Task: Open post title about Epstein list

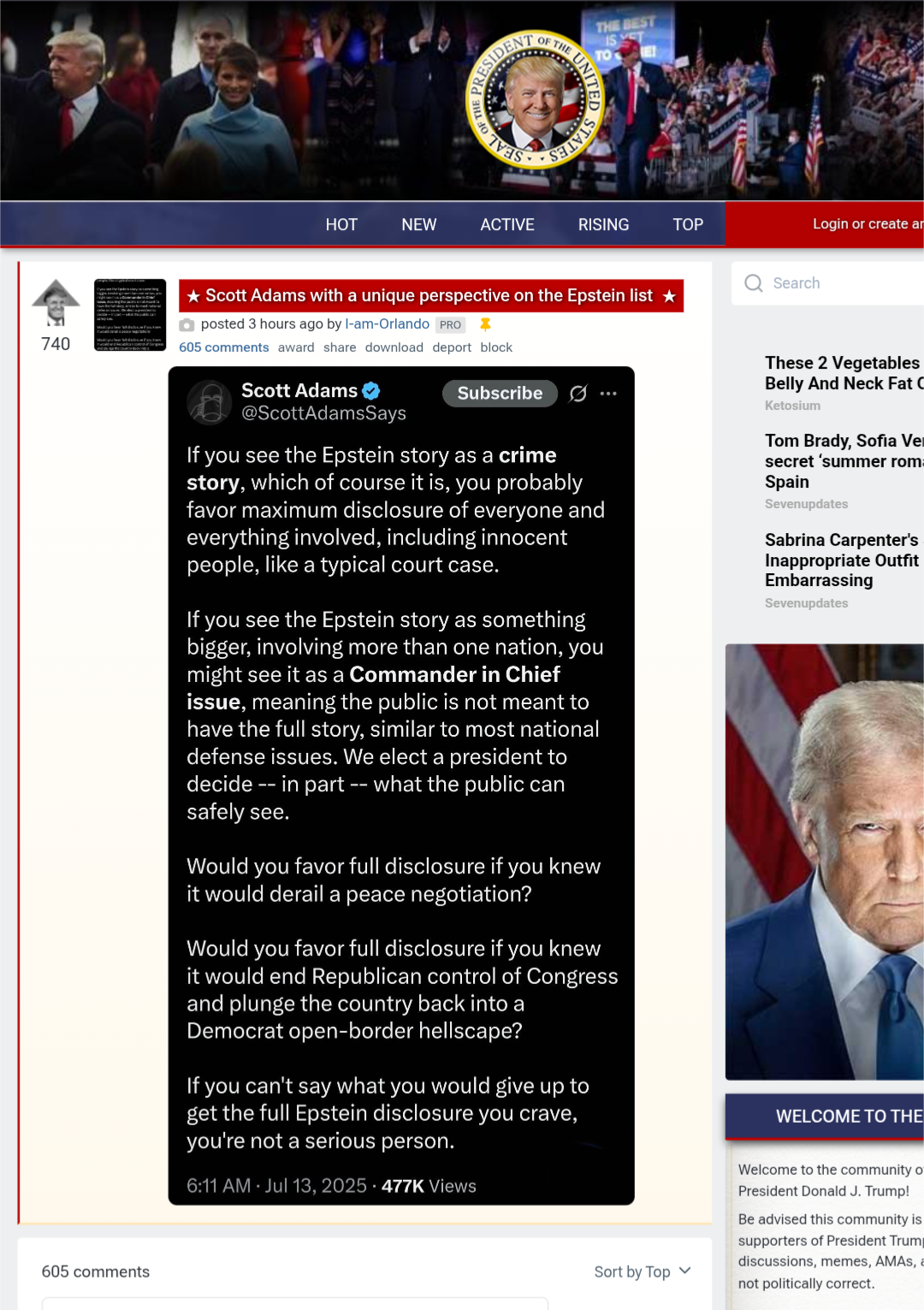Action: pos(431,296)
